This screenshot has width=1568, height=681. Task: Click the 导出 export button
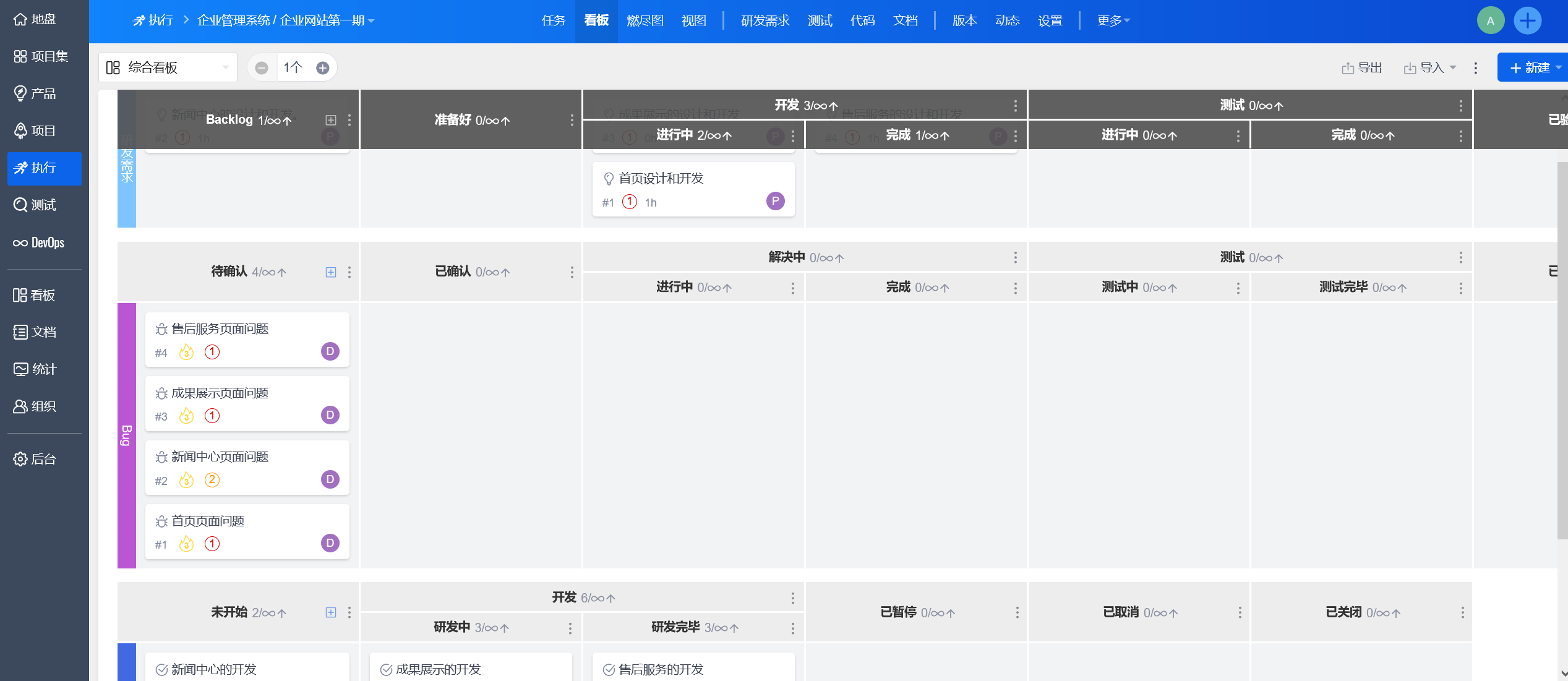(x=1362, y=68)
